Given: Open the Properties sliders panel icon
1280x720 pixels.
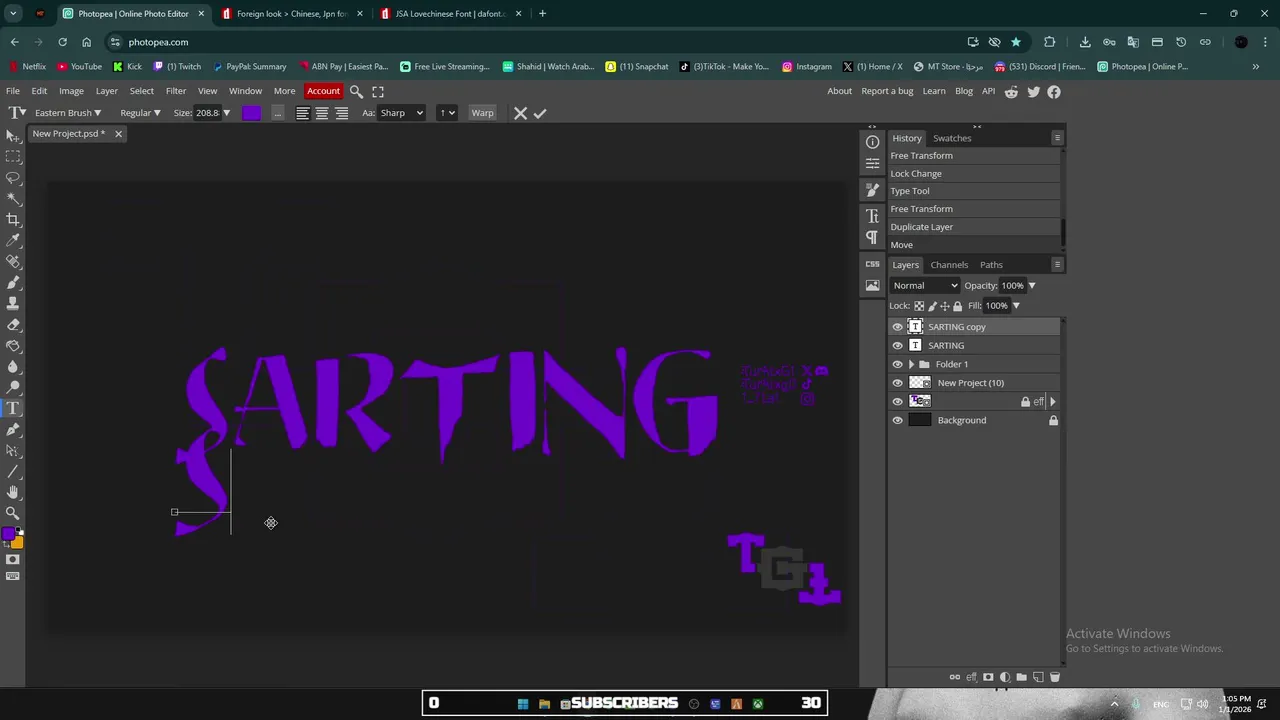Looking at the screenshot, I should click(x=872, y=164).
